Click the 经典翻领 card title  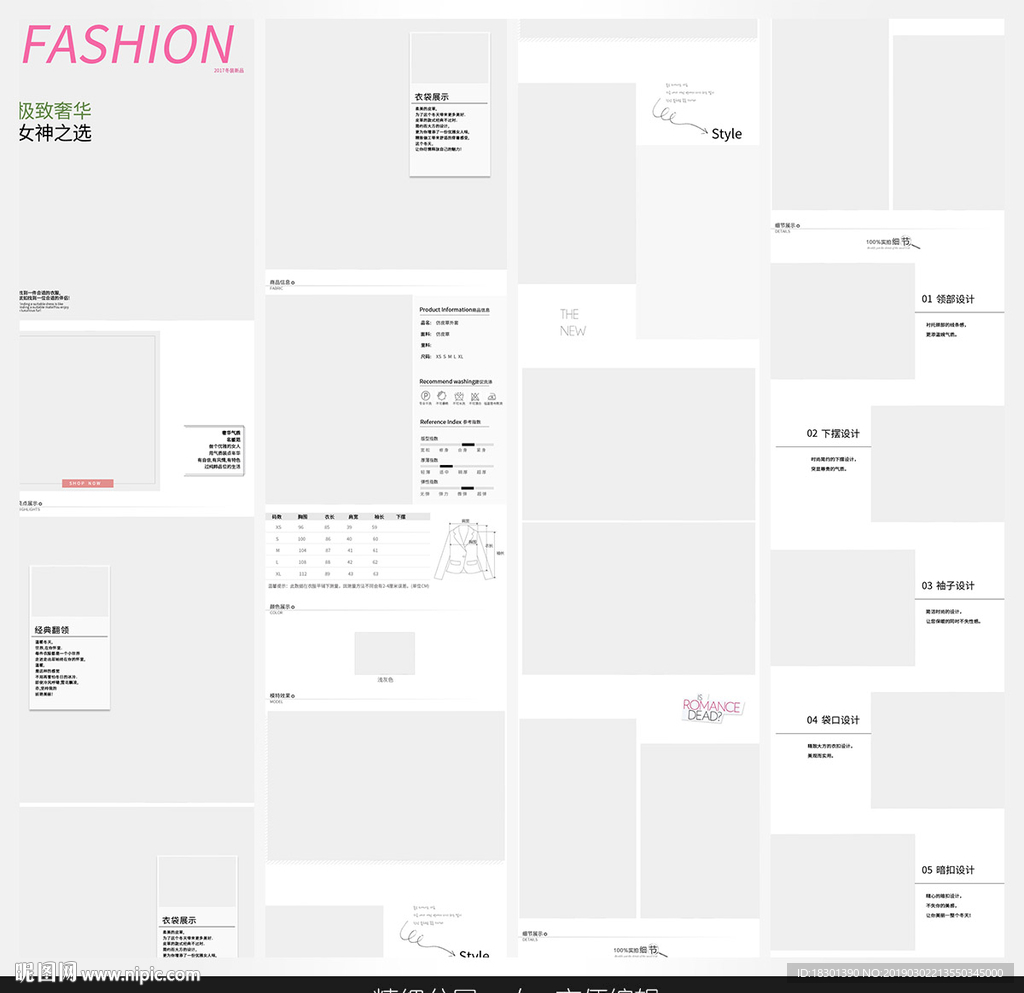pos(56,631)
